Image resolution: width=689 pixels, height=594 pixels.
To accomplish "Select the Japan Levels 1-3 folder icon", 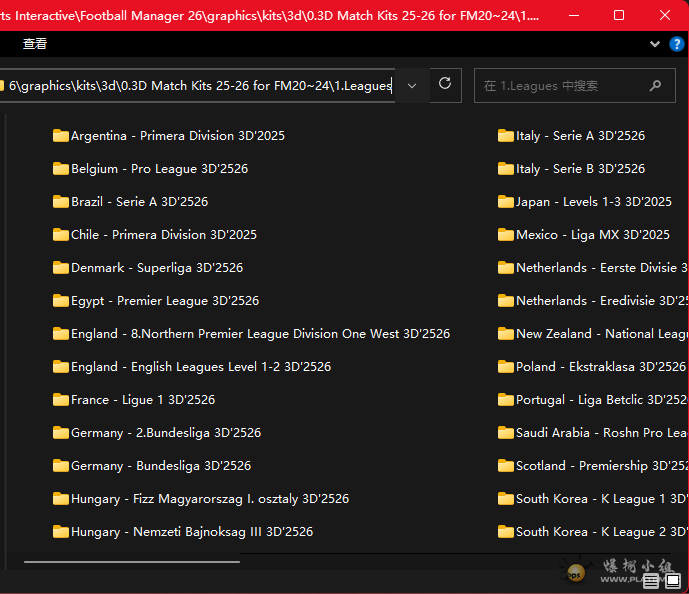I will coord(506,201).
